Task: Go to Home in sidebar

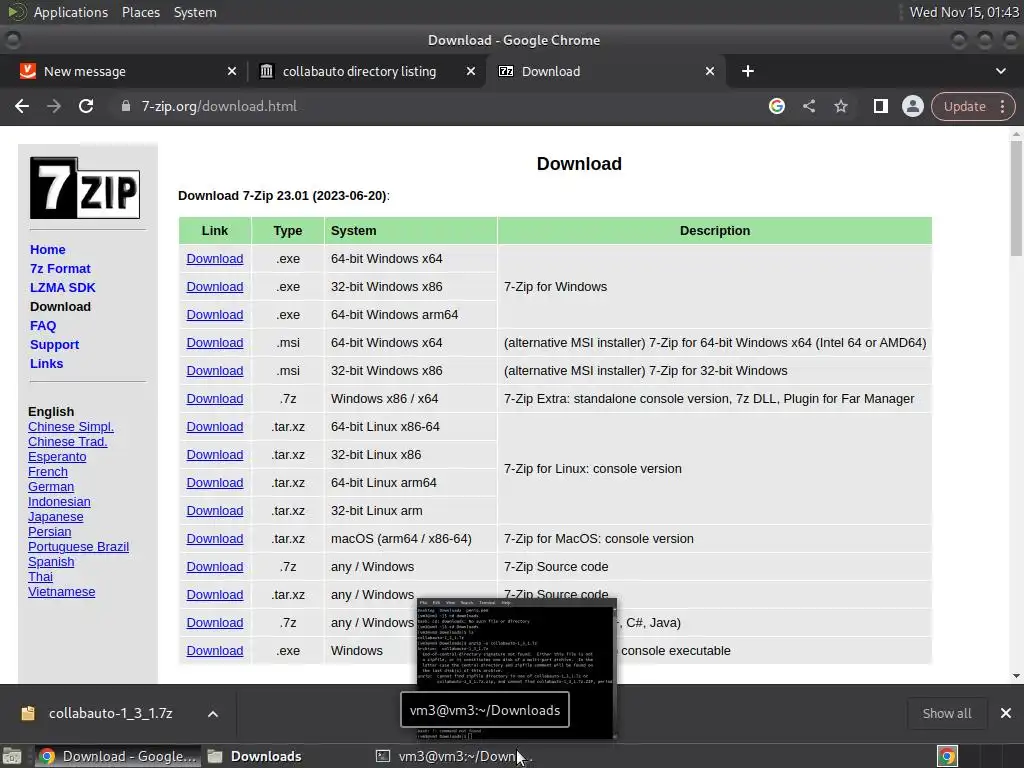Action: point(48,249)
